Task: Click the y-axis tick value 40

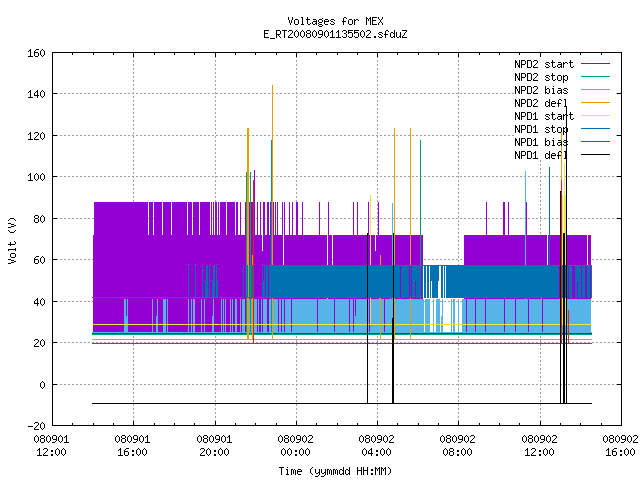Action: 39,302
